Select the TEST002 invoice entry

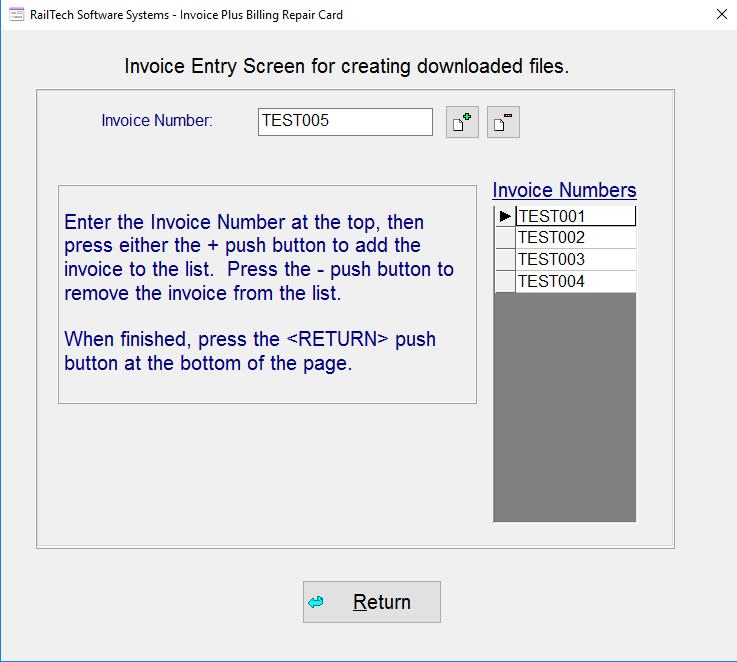pyautogui.click(x=575, y=238)
